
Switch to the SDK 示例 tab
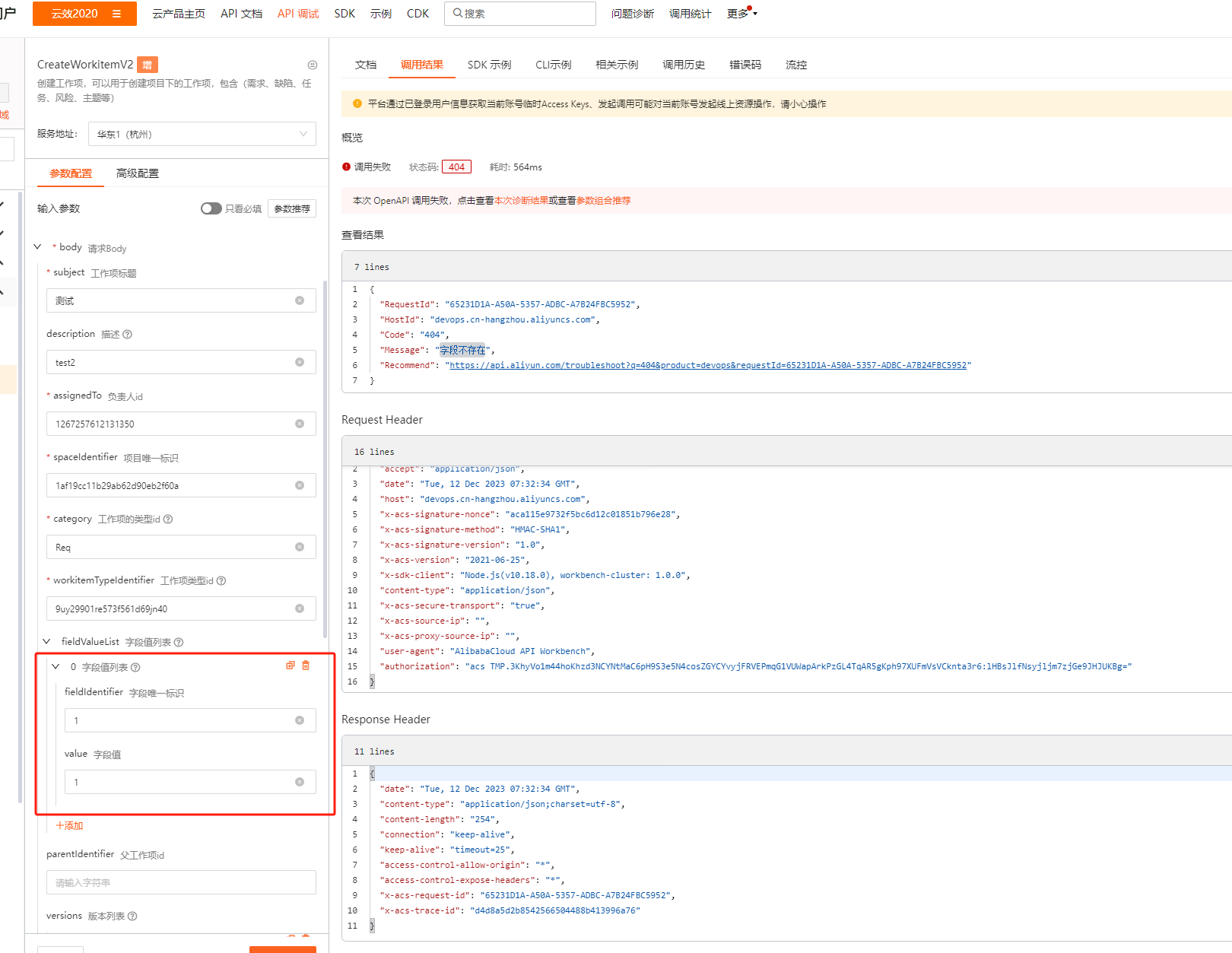tap(489, 65)
